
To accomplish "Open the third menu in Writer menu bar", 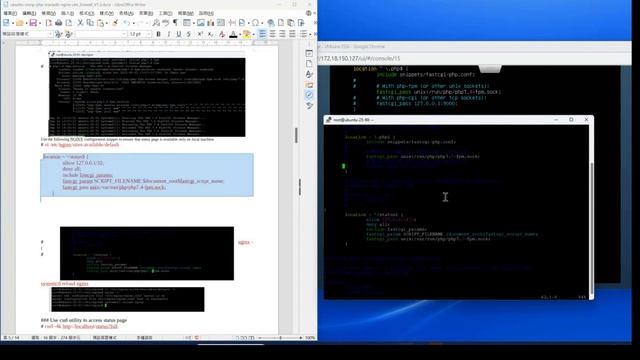I will [48, 13].
